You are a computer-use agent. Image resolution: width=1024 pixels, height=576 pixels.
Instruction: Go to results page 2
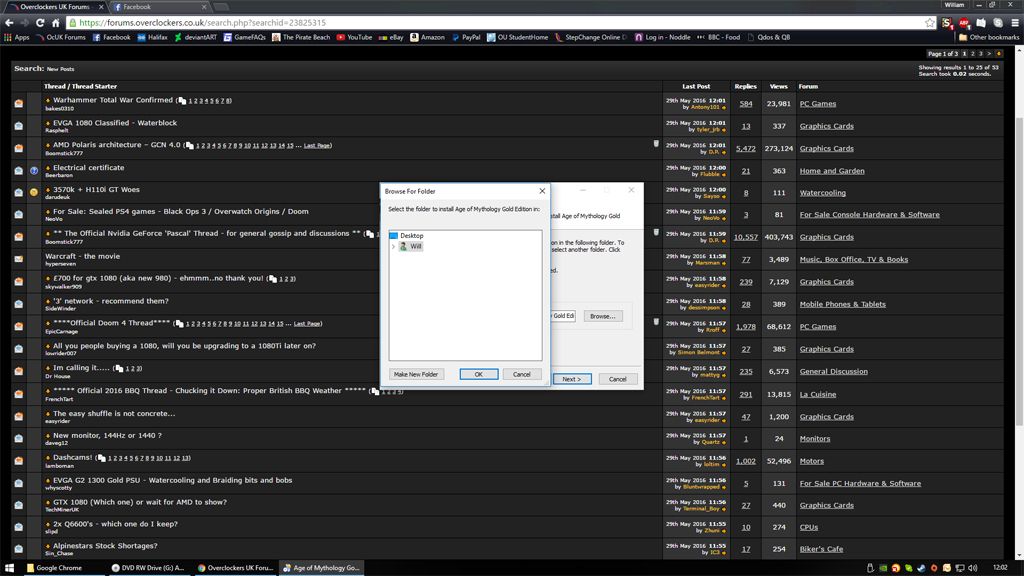(x=972, y=54)
